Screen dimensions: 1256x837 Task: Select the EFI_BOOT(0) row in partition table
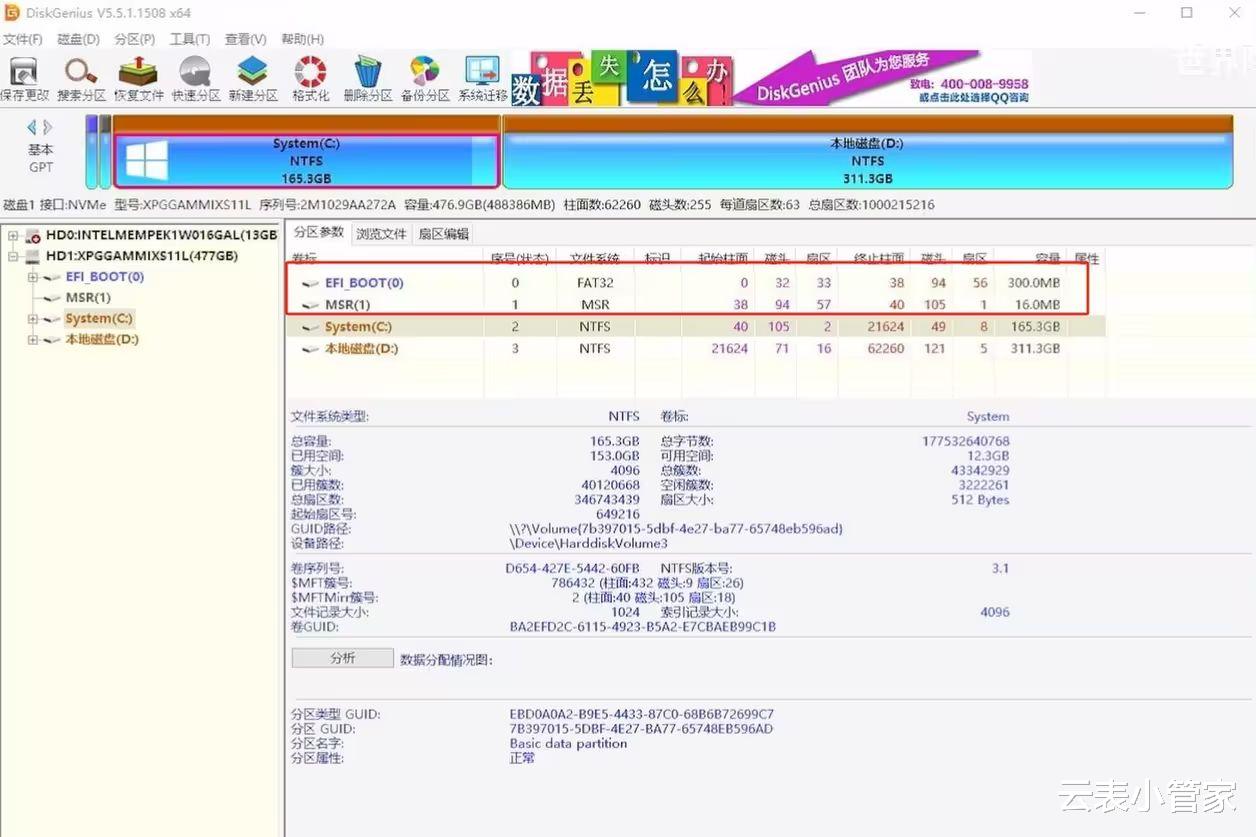coord(695,283)
